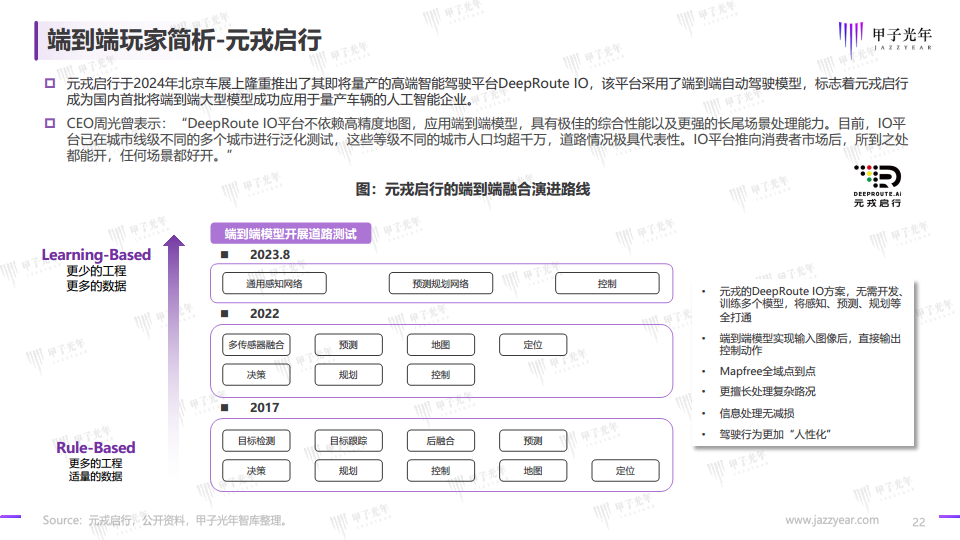Click the square bullet before 元戎启行于2024年
Viewport: 960px width, 540px height.
point(50,83)
